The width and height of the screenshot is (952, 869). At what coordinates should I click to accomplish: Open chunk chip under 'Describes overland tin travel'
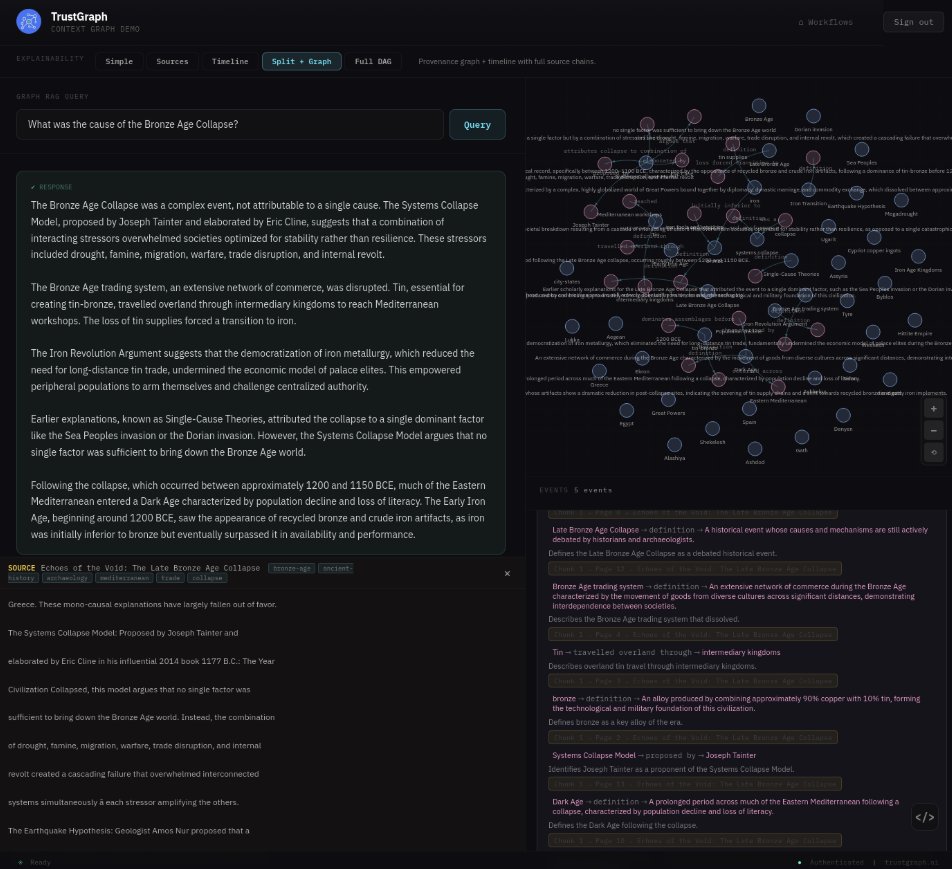pyautogui.click(x=693, y=681)
